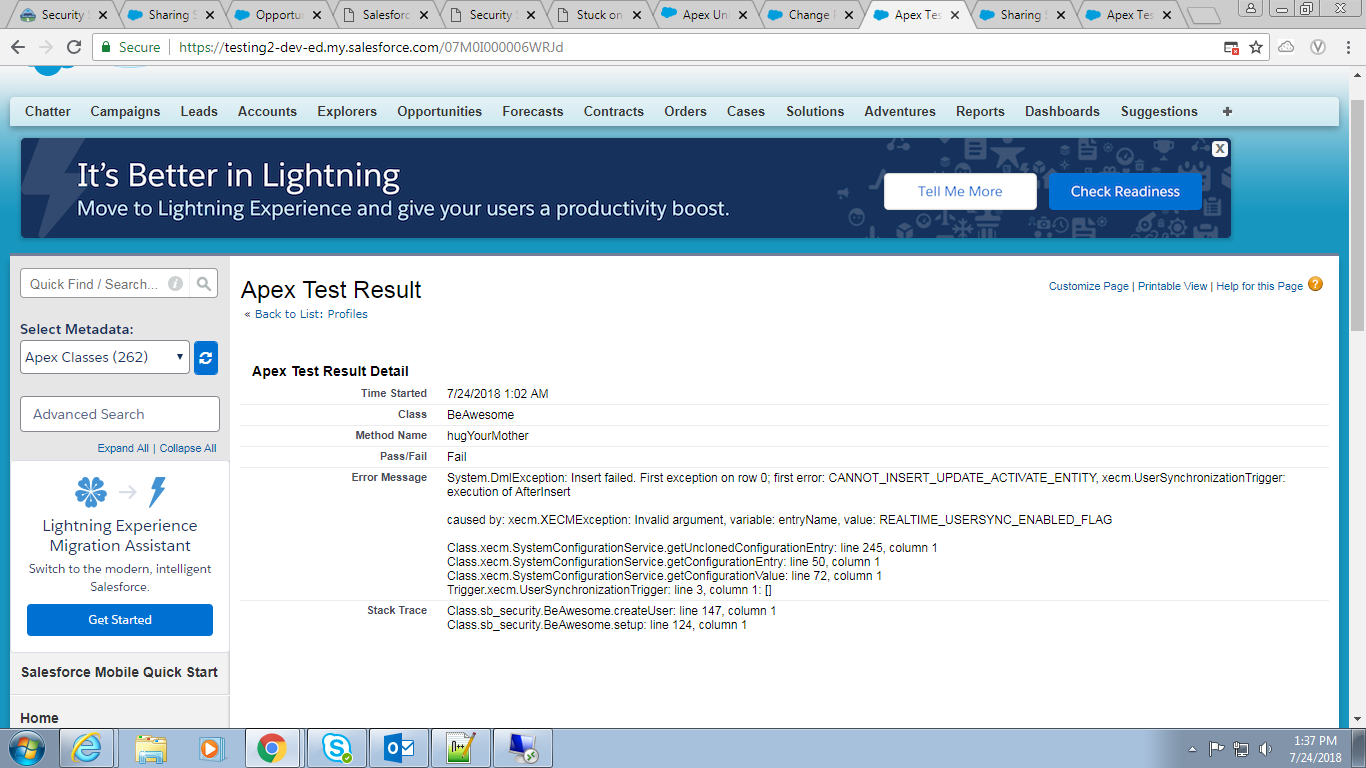Go back with the browser back arrow
This screenshot has height=768, width=1366.
click(x=17, y=47)
